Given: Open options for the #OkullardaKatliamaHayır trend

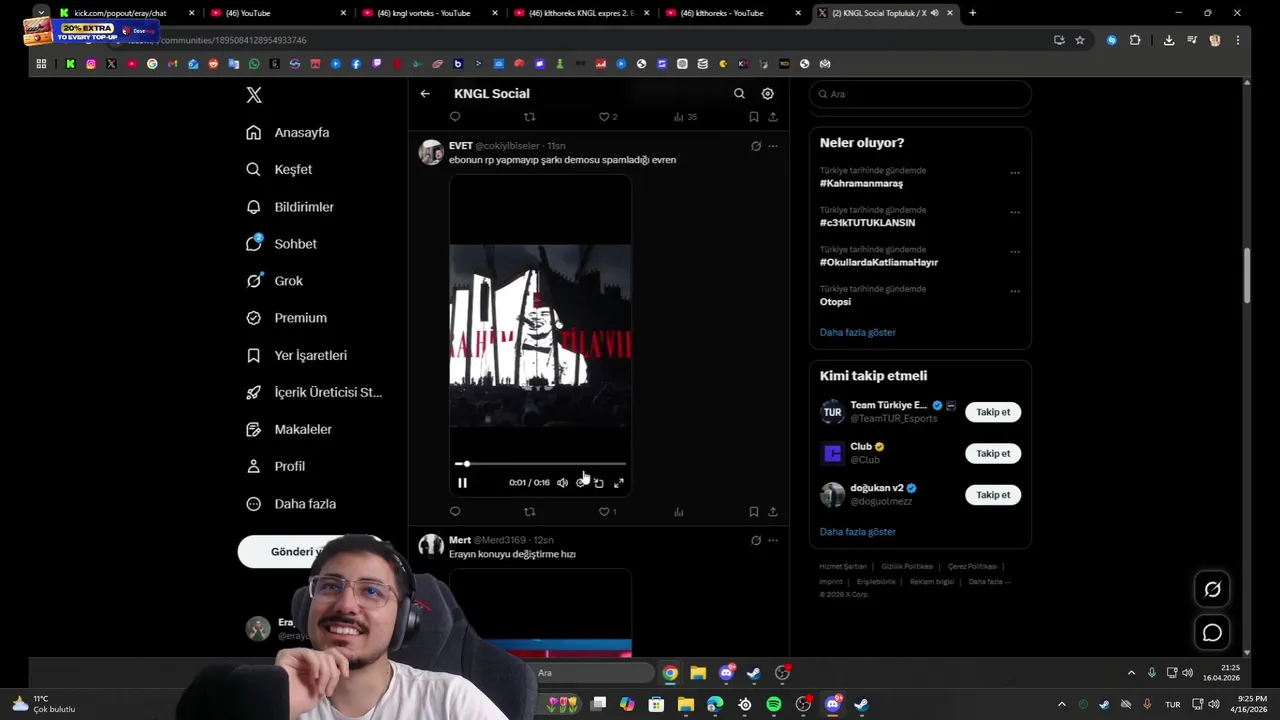Looking at the screenshot, I should (x=1015, y=251).
